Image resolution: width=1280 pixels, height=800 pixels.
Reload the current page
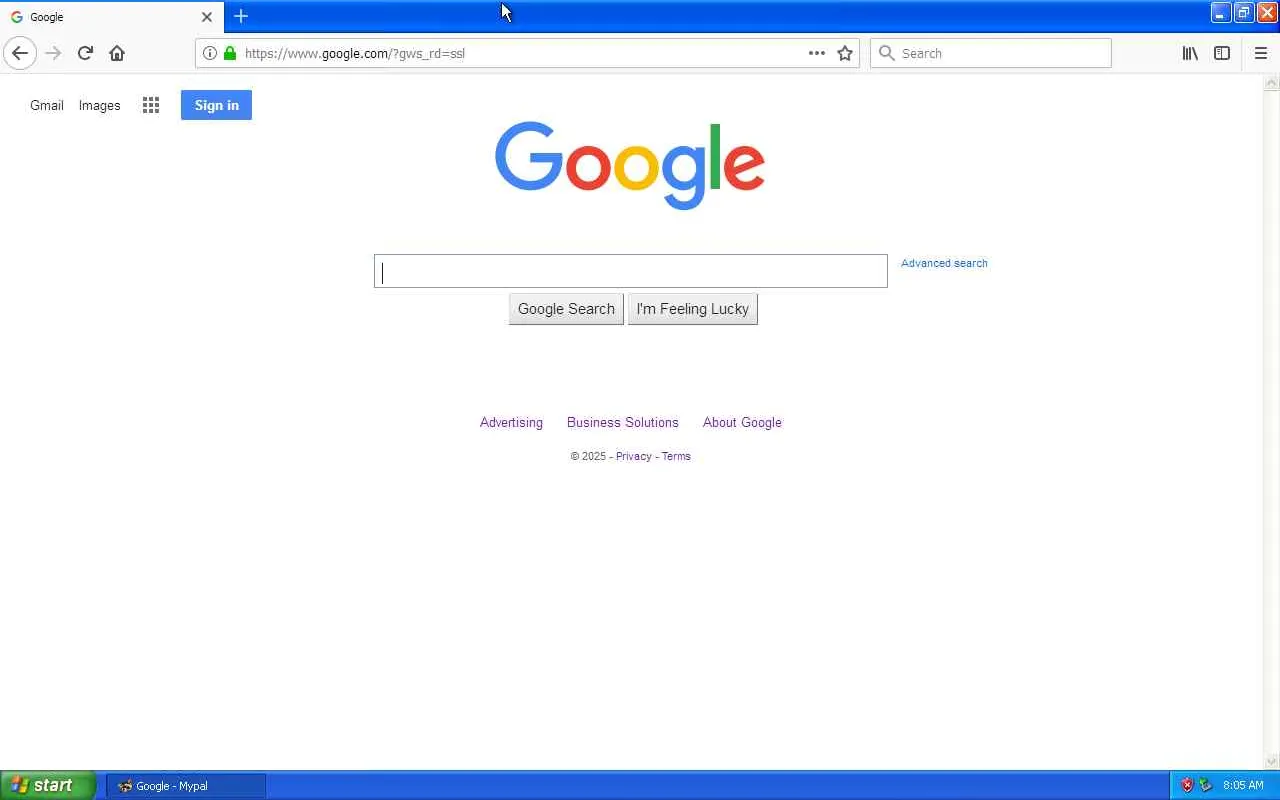coord(85,53)
